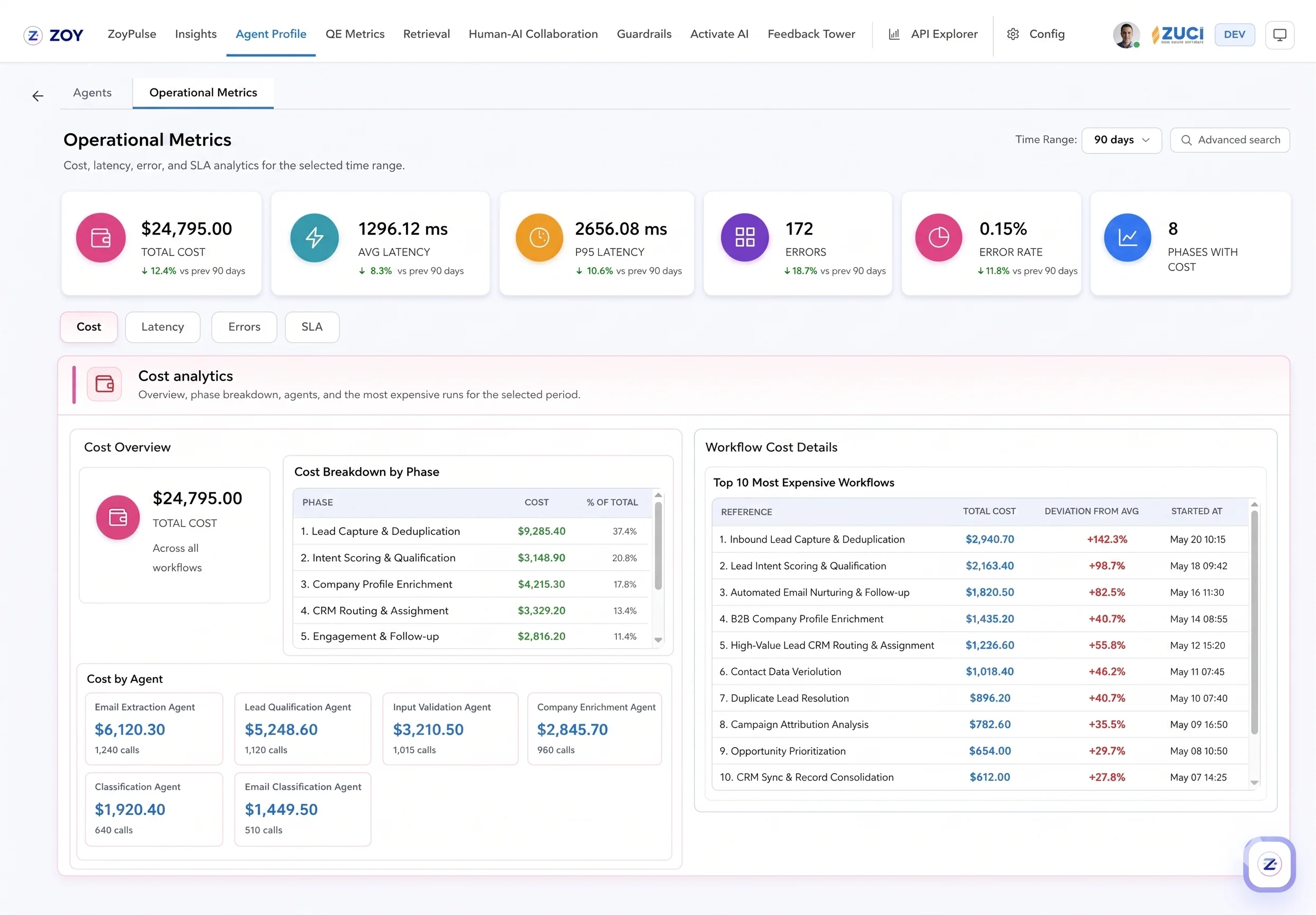
Task: Open the Duplicate Lead Resolution workflow row
Action: [980, 698]
